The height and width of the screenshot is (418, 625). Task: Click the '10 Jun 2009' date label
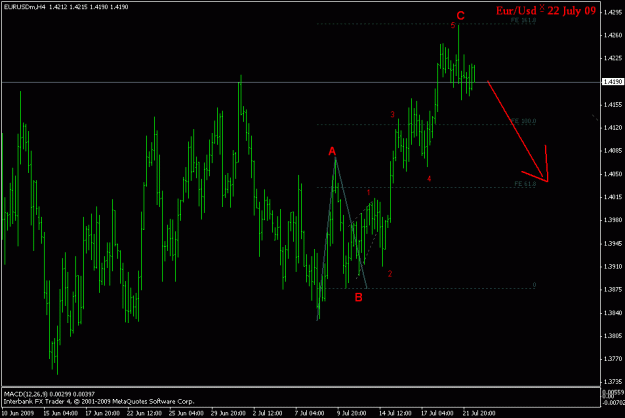pyautogui.click(x=19, y=413)
